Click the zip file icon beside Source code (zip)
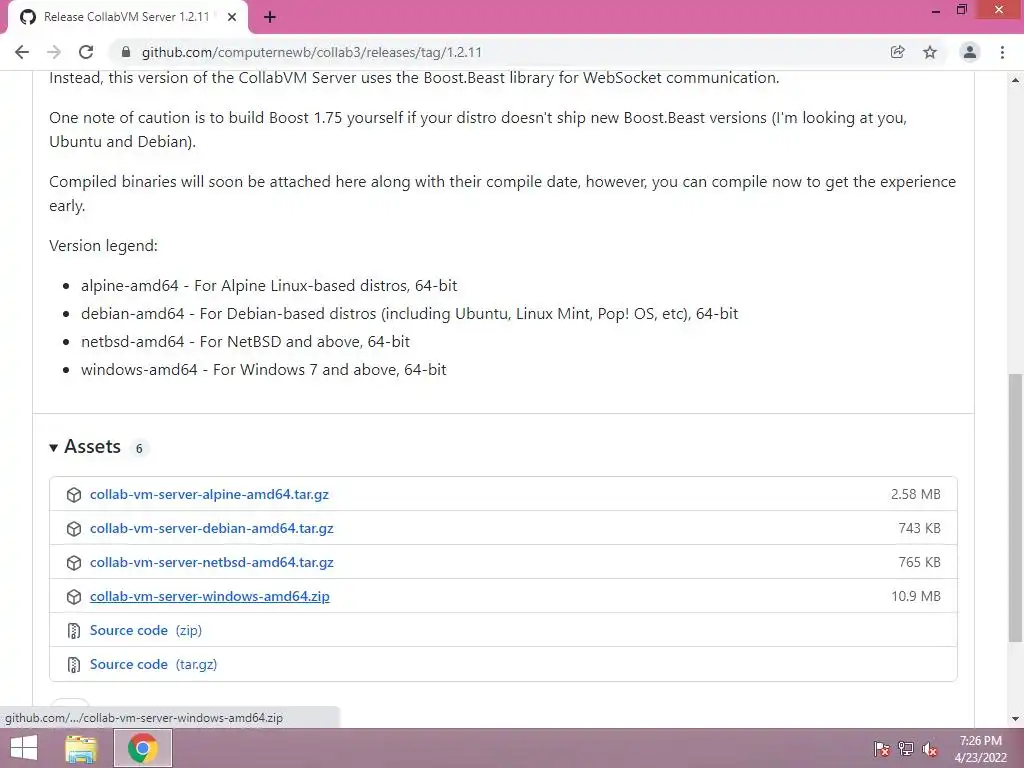 click(x=74, y=631)
